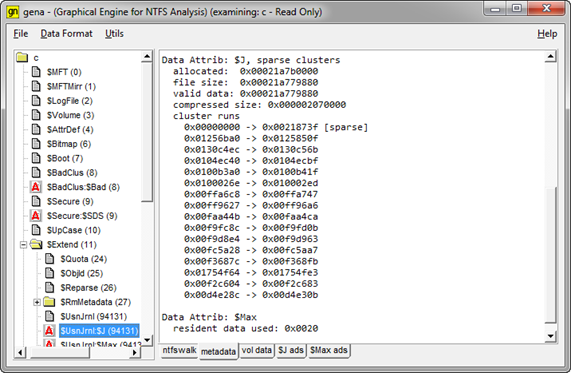Click tree panel scroll right arrow
The height and width of the screenshot is (373, 571).
click(135, 352)
